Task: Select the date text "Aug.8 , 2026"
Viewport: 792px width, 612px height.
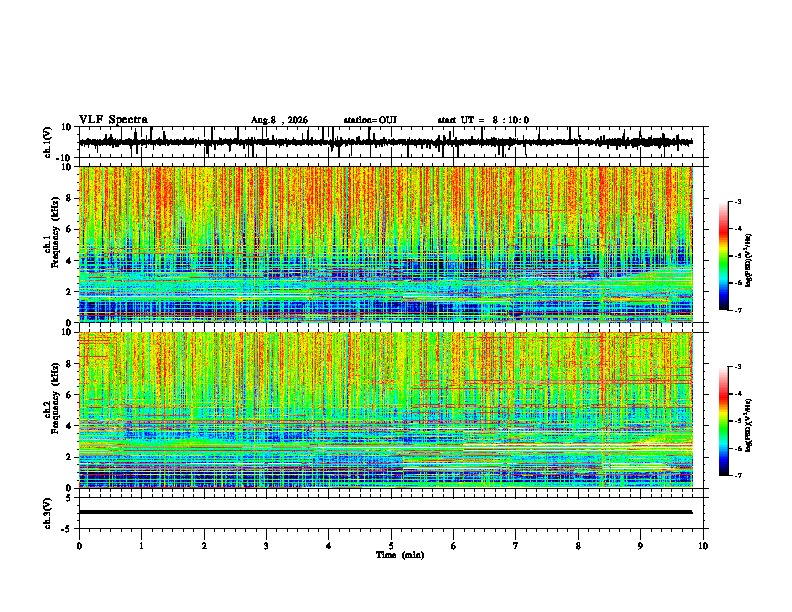Action: 279,120
